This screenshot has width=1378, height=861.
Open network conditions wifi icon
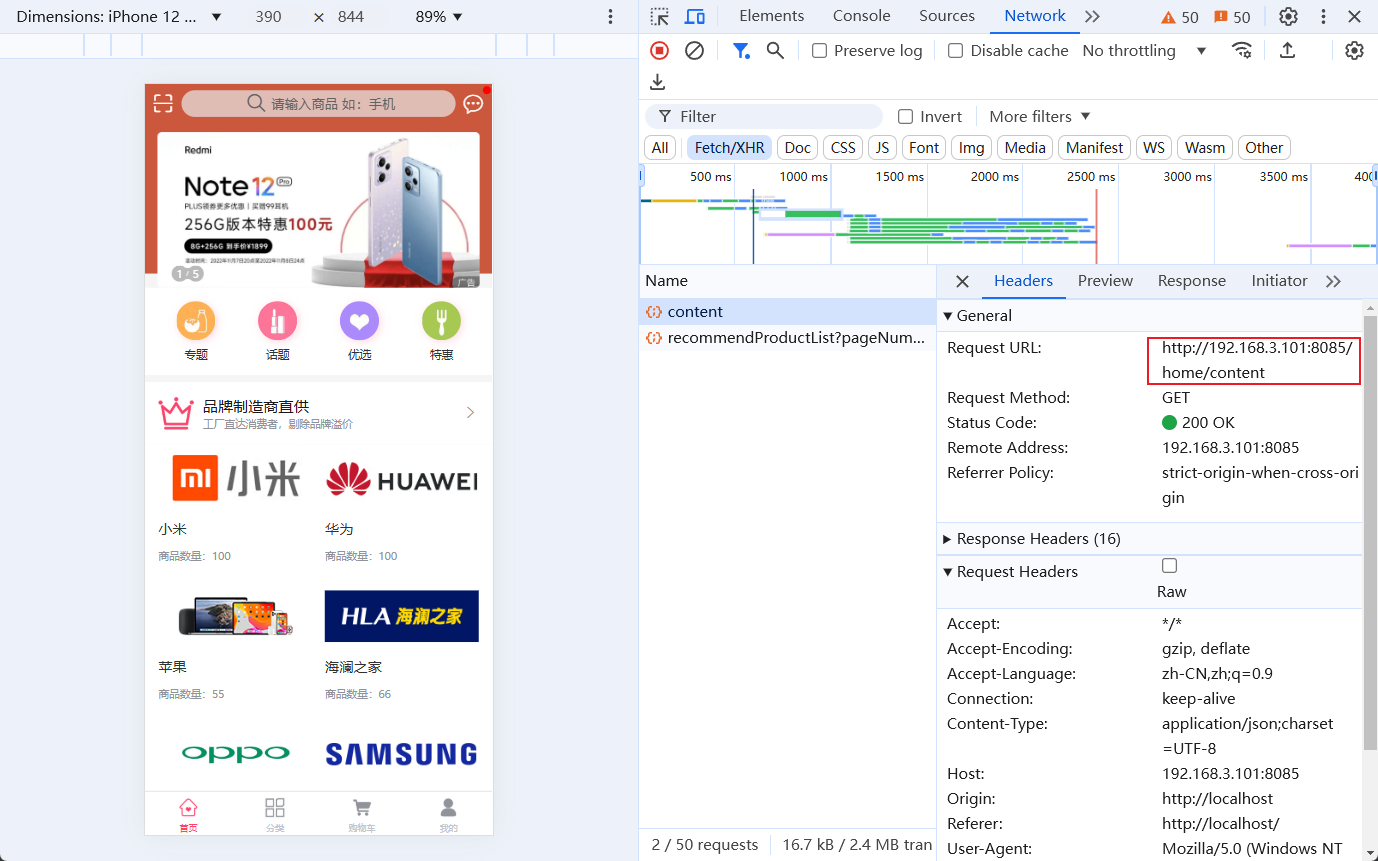point(1242,50)
